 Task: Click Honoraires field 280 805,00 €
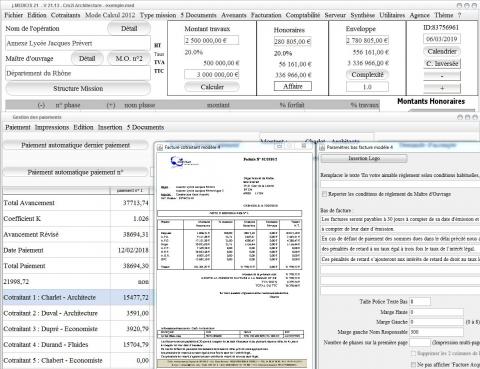(292, 41)
